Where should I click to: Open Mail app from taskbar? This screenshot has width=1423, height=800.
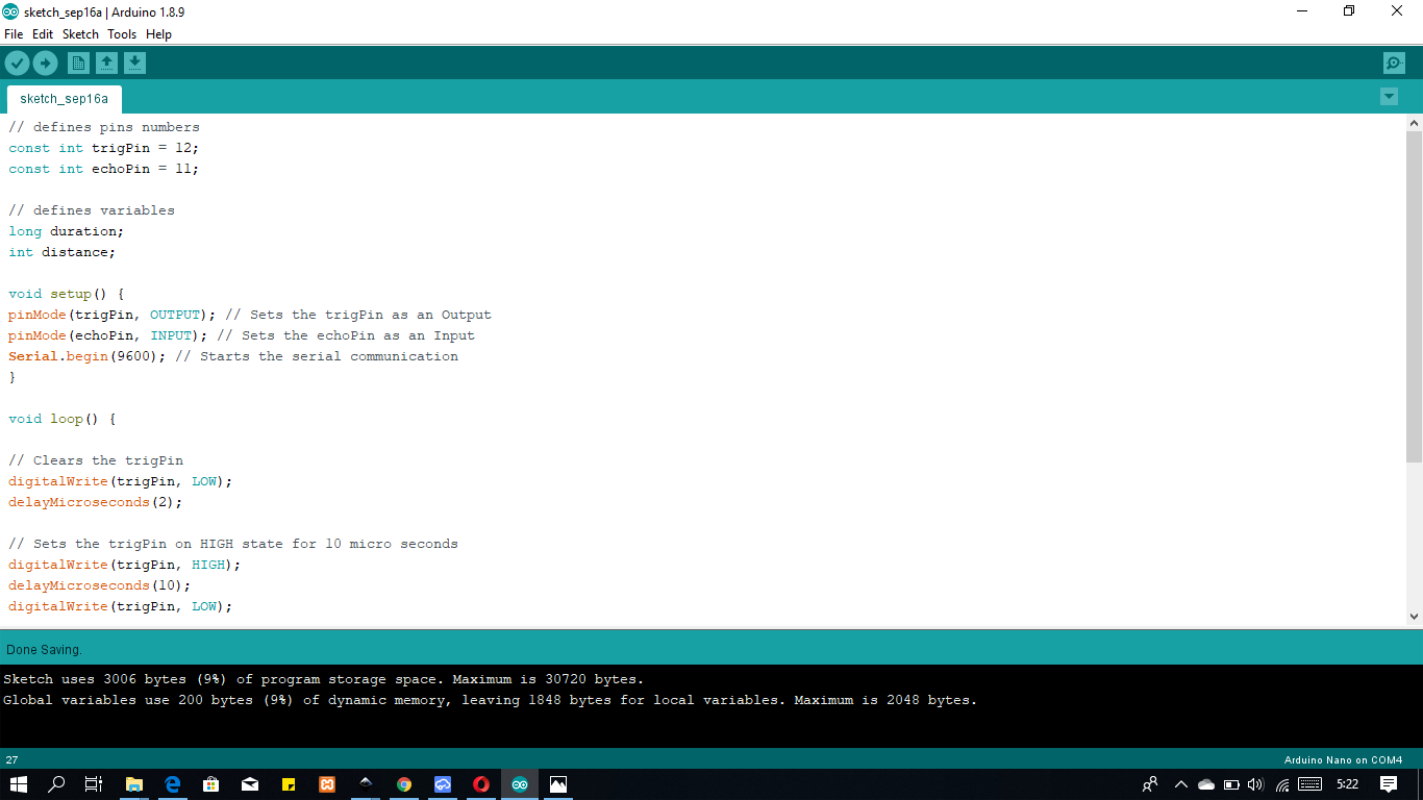click(250, 785)
